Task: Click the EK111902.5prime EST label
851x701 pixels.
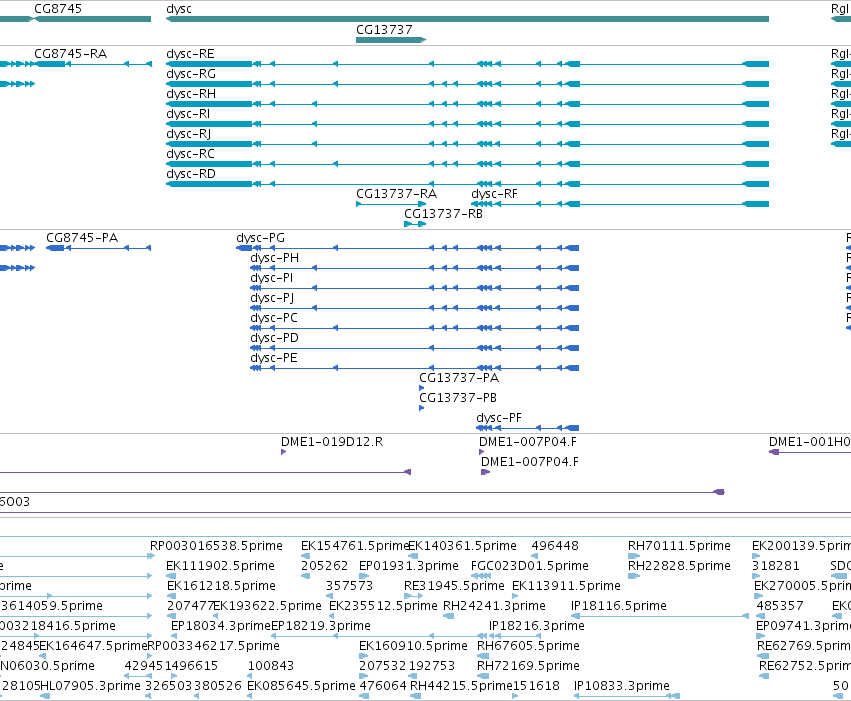Action: coord(220,566)
